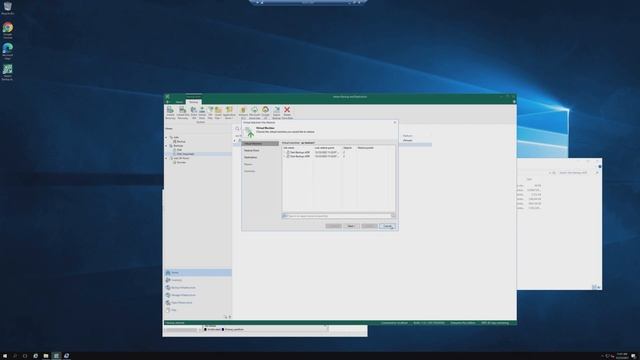640x360 pixels.
Task: Open the Files view in navigation pane
Action: tap(198, 310)
